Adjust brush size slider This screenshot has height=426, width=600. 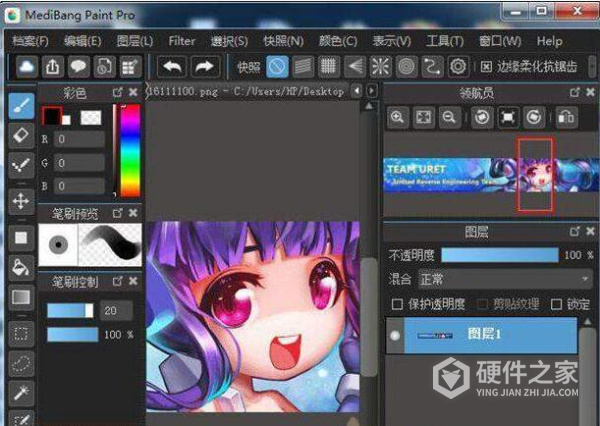(x=70, y=310)
